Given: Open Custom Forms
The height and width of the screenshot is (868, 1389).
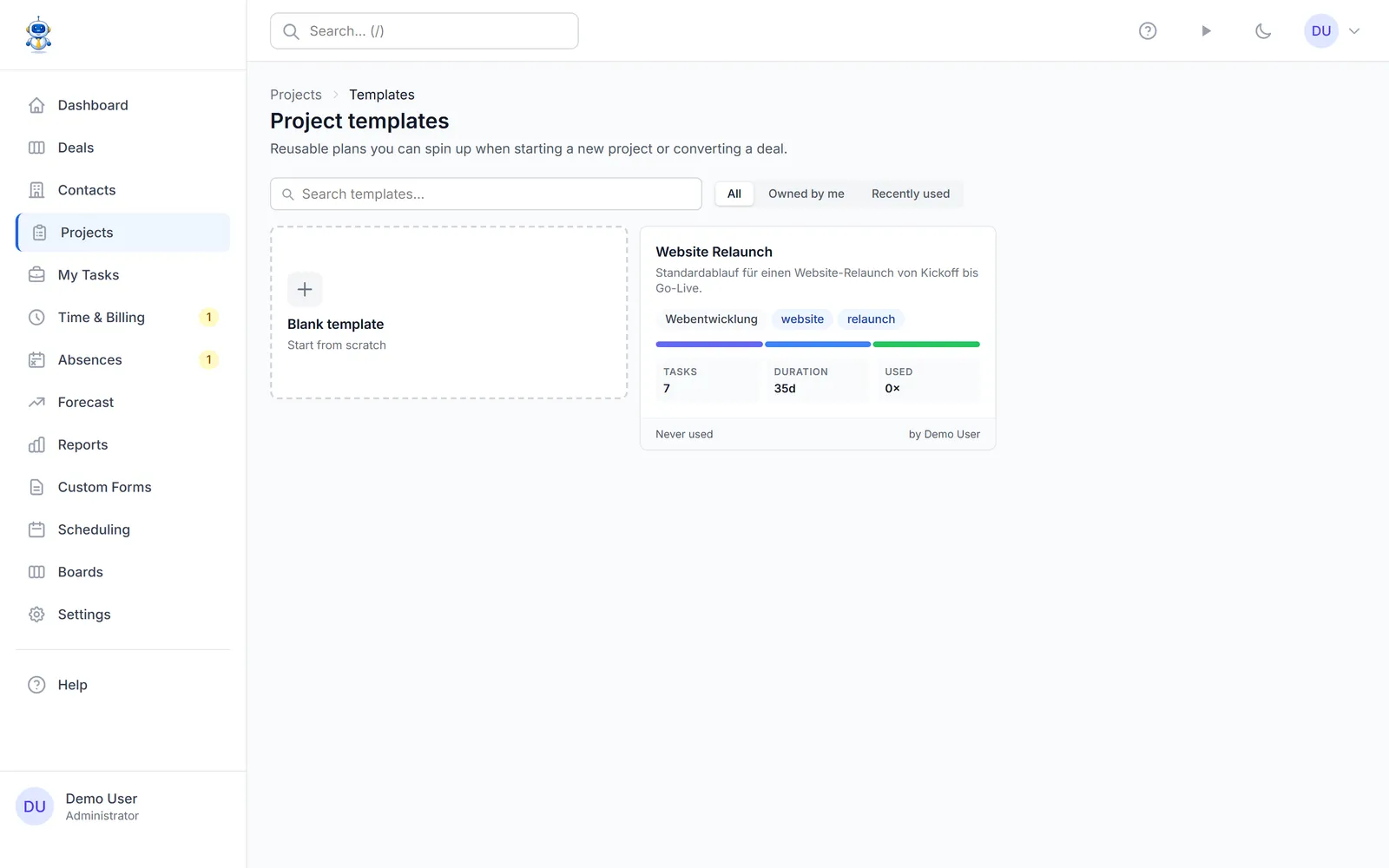Looking at the screenshot, I should coord(123,488).
